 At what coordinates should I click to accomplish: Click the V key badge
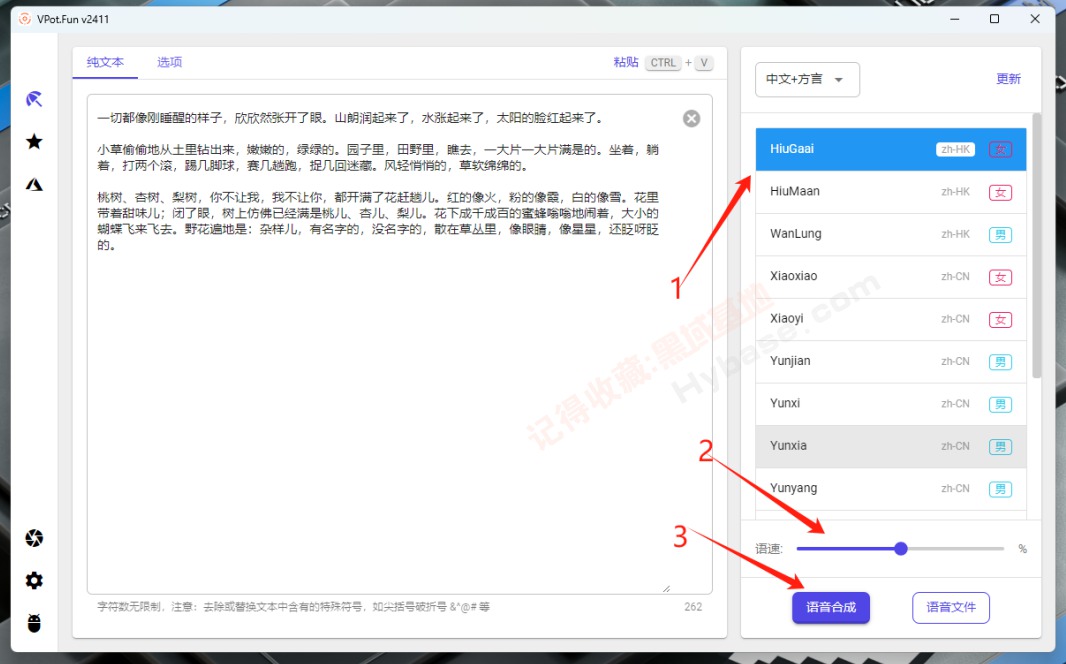(x=704, y=63)
